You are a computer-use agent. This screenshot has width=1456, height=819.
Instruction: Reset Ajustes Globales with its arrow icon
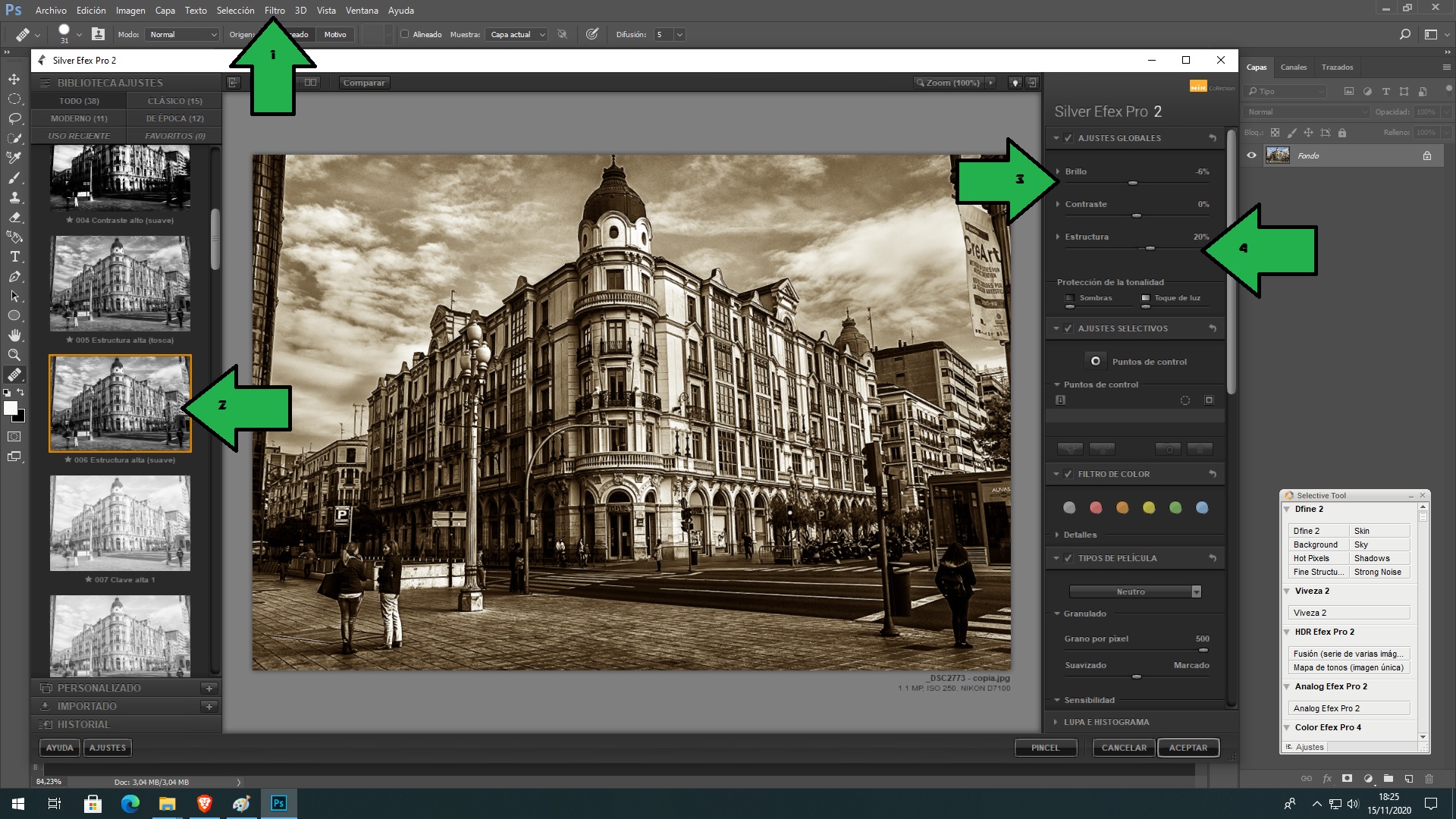(1213, 138)
